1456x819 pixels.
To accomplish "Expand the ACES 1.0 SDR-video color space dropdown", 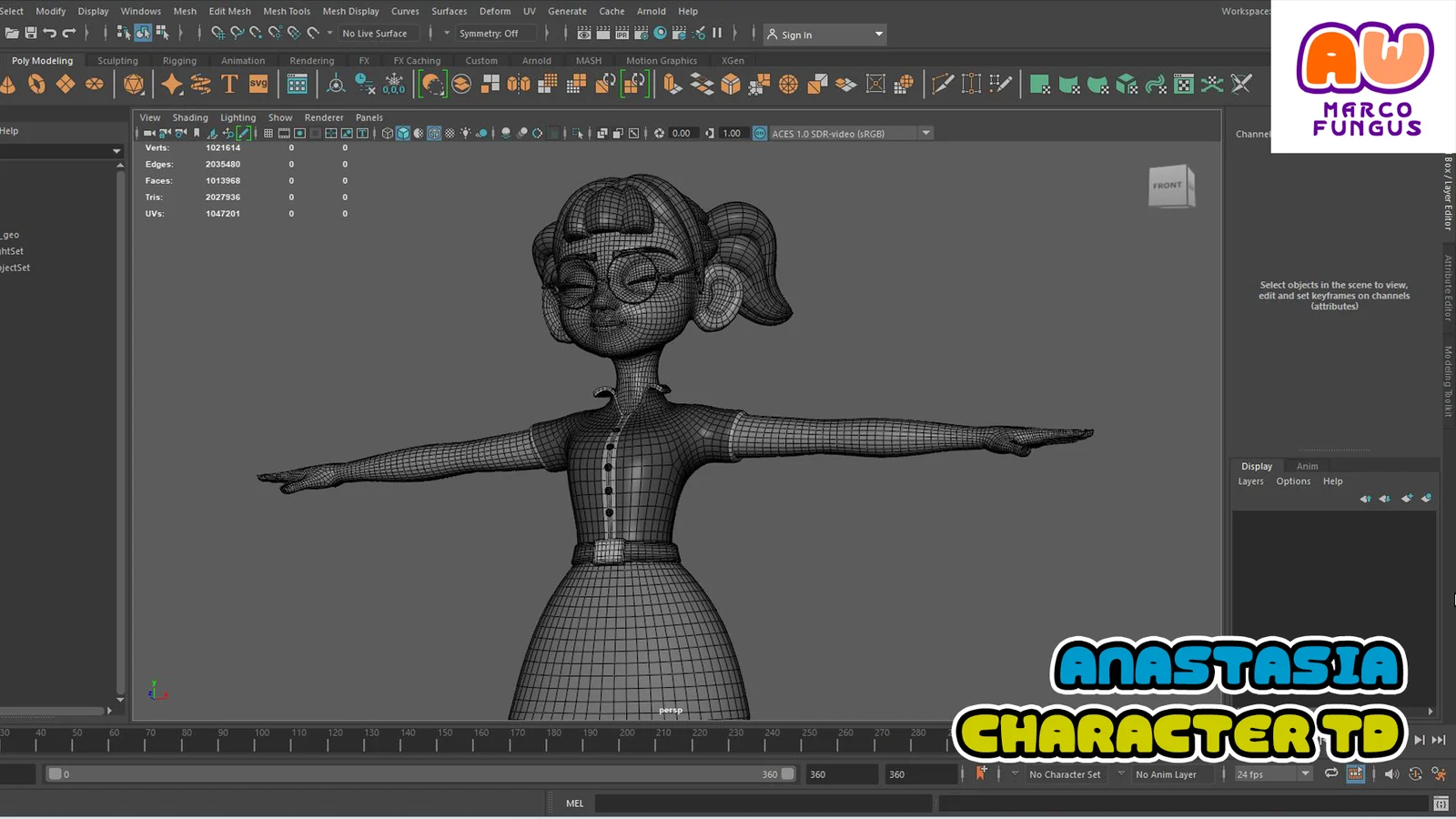I will click(x=925, y=133).
